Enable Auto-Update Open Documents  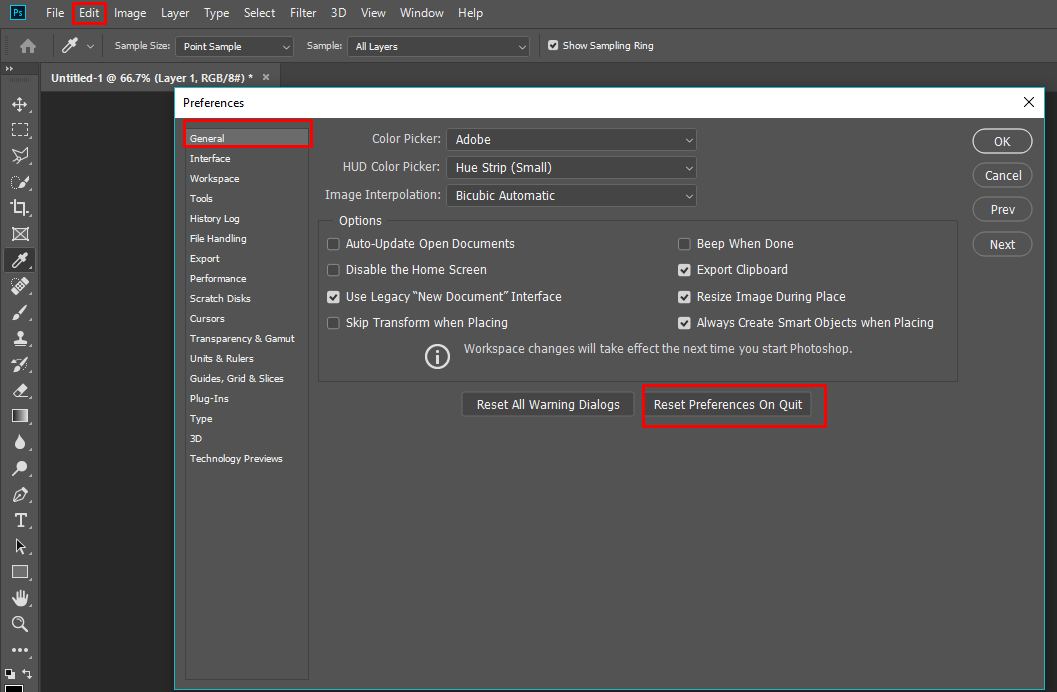333,243
